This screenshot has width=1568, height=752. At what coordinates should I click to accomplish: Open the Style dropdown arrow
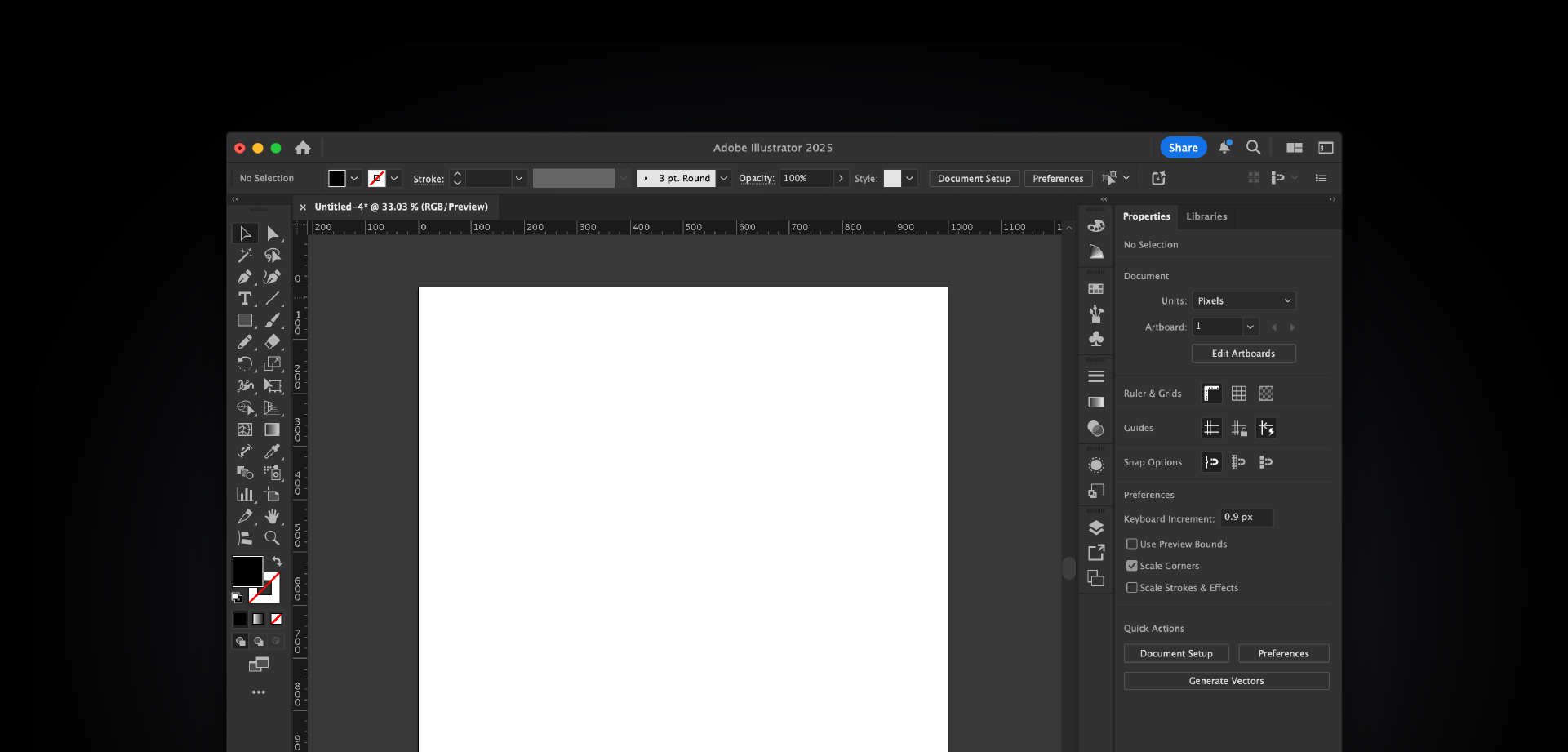point(909,178)
